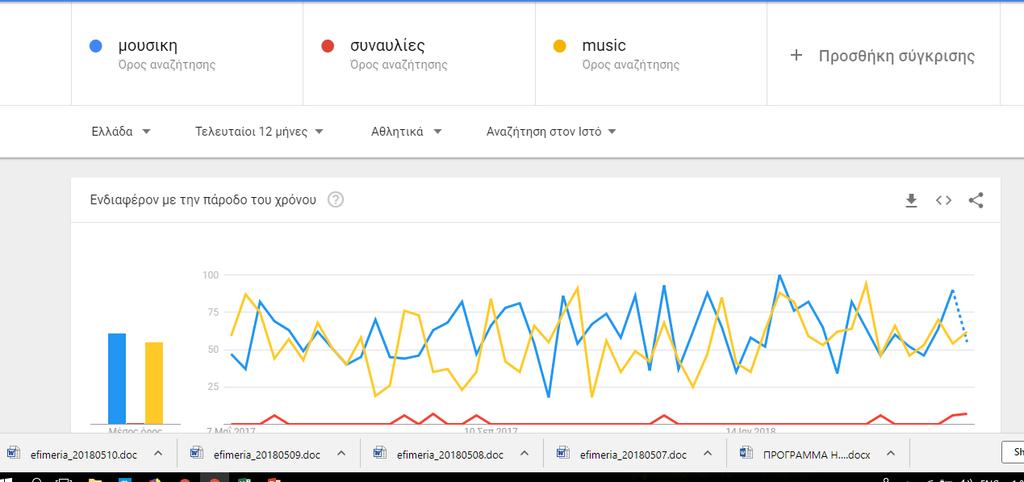Download the interest over time chart data
The image size is (1024, 482).
(911, 201)
